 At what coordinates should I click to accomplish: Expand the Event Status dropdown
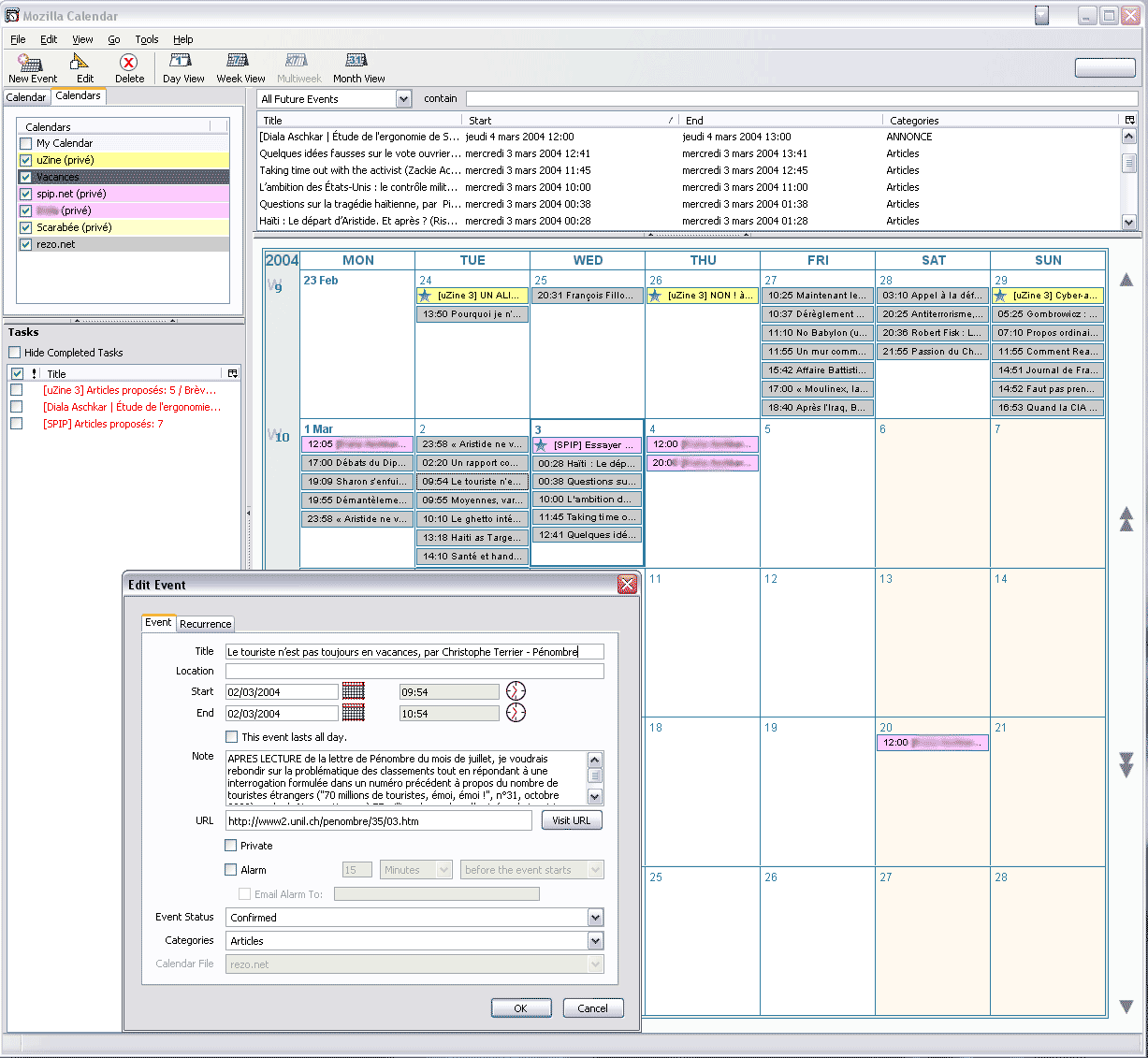[x=595, y=918]
